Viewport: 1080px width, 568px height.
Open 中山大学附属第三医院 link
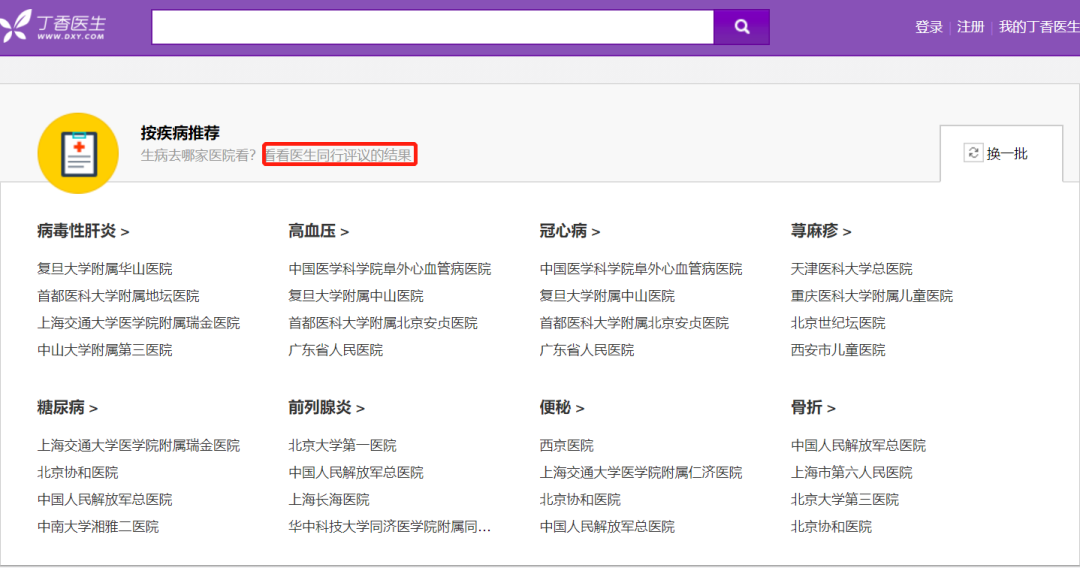coord(105,350)
